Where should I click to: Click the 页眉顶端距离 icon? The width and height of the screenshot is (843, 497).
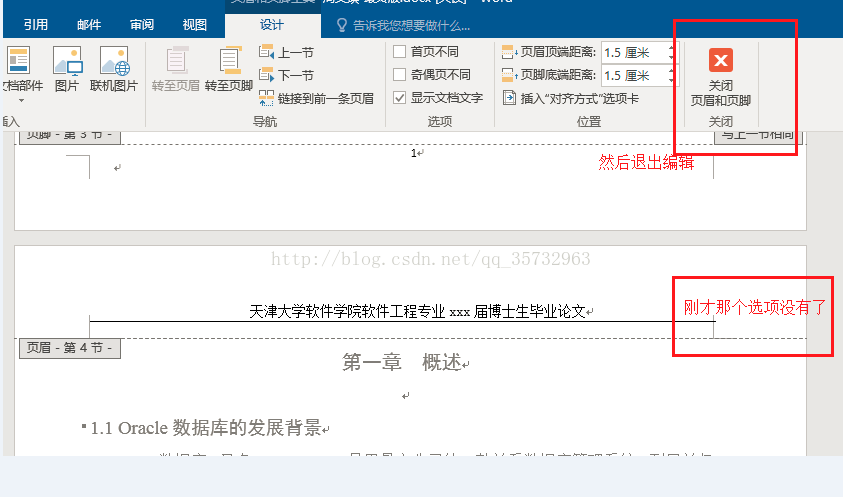(509, 52)
